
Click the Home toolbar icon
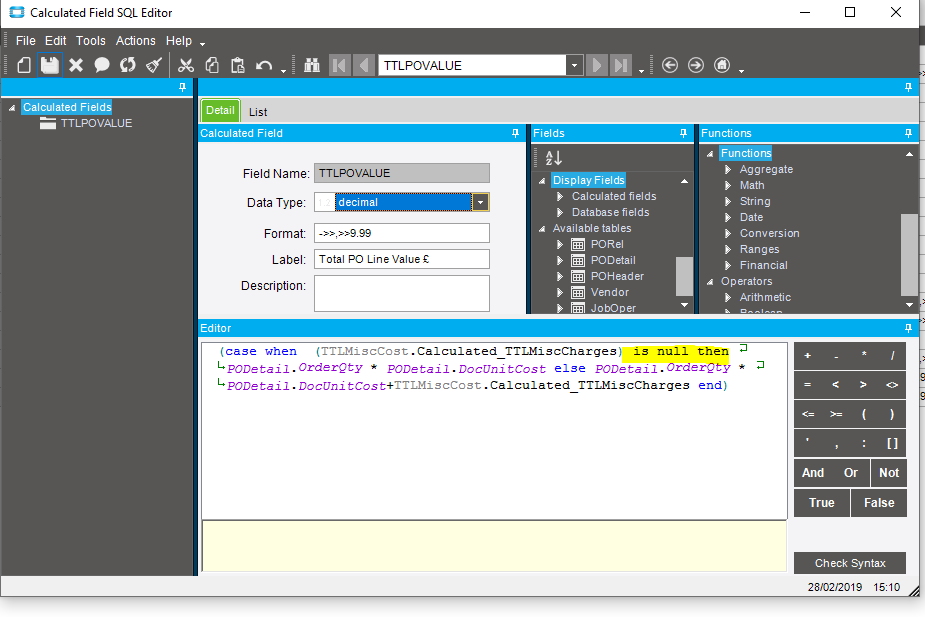pyautogui.click(x=722, y=65)
